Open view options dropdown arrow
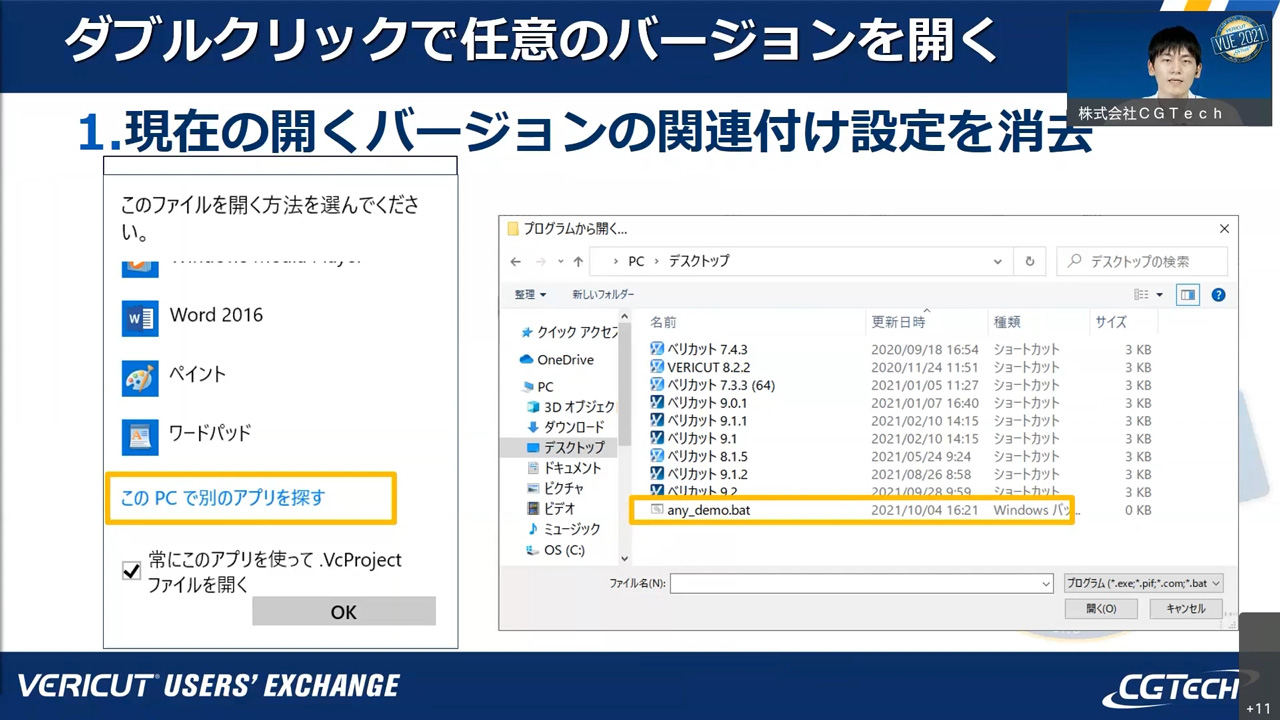This screenshot has height=720, width=1280. 1160,295
